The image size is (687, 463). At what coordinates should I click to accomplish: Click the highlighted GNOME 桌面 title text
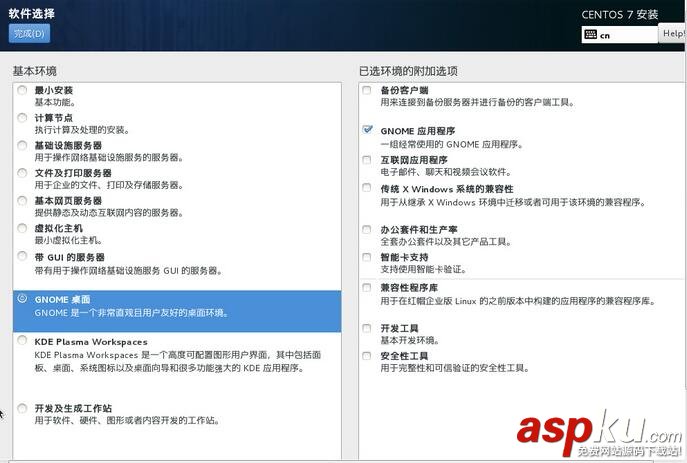pos(63,300)
